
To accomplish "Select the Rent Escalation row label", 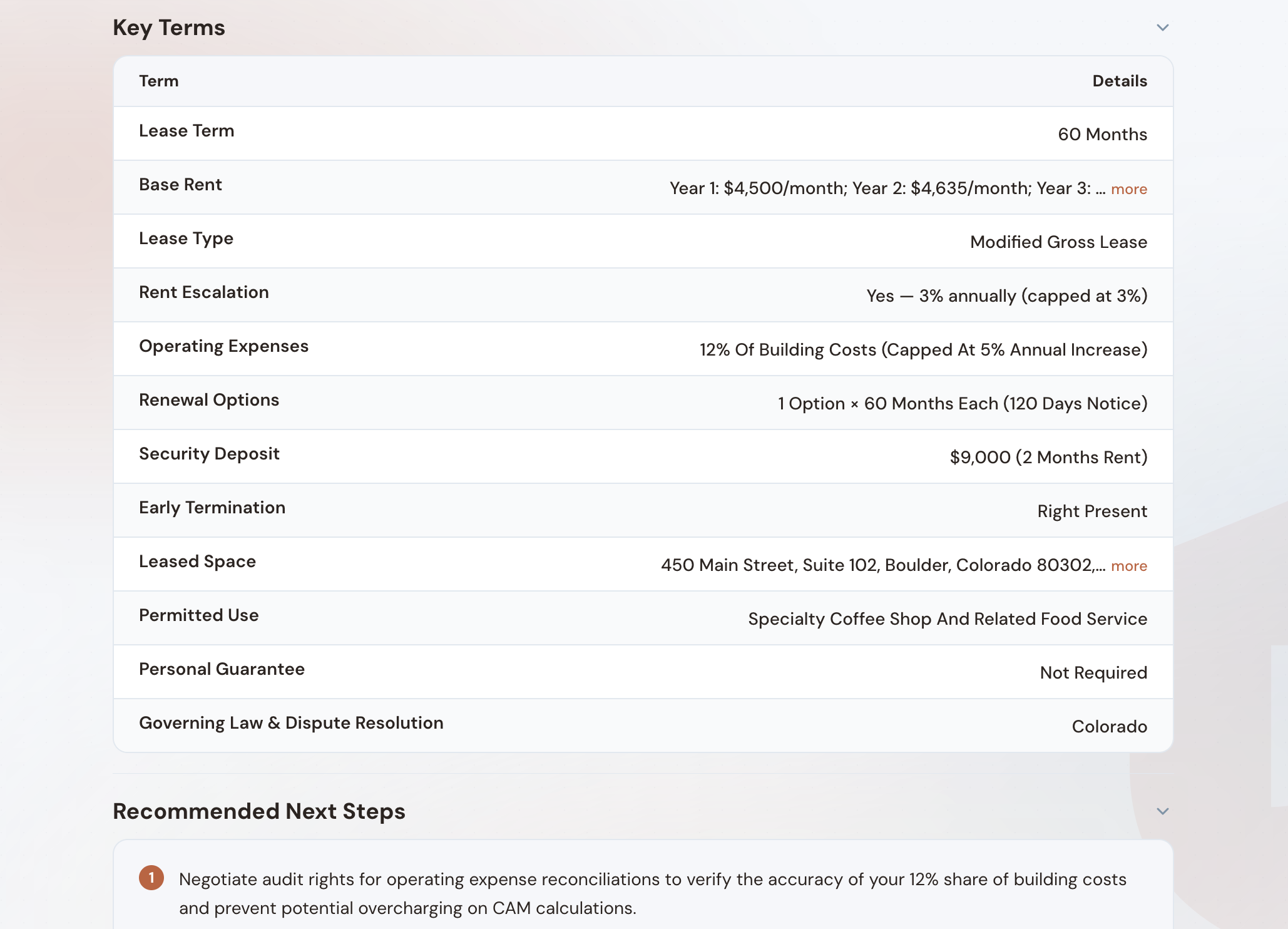I will [203, 292].
